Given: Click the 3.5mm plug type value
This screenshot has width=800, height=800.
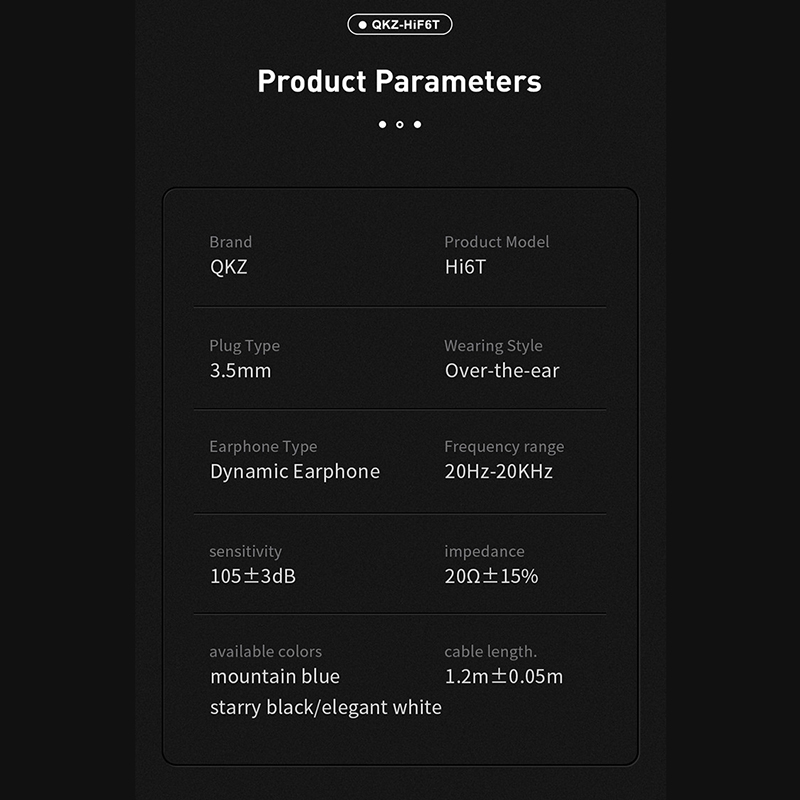Looking at the screenshot, I should 241,371.
